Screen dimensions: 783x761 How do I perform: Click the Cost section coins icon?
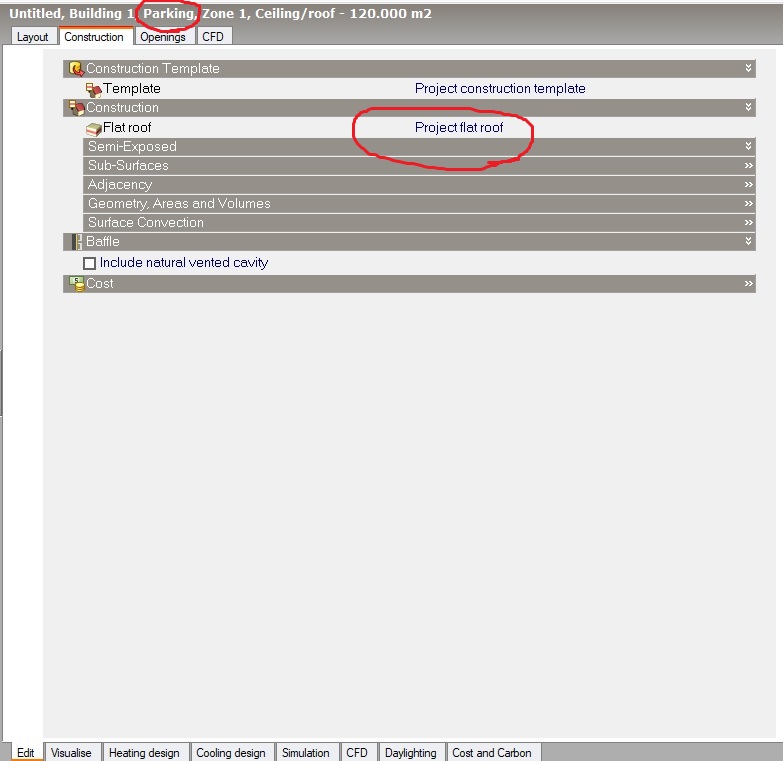tap(76, 284)
